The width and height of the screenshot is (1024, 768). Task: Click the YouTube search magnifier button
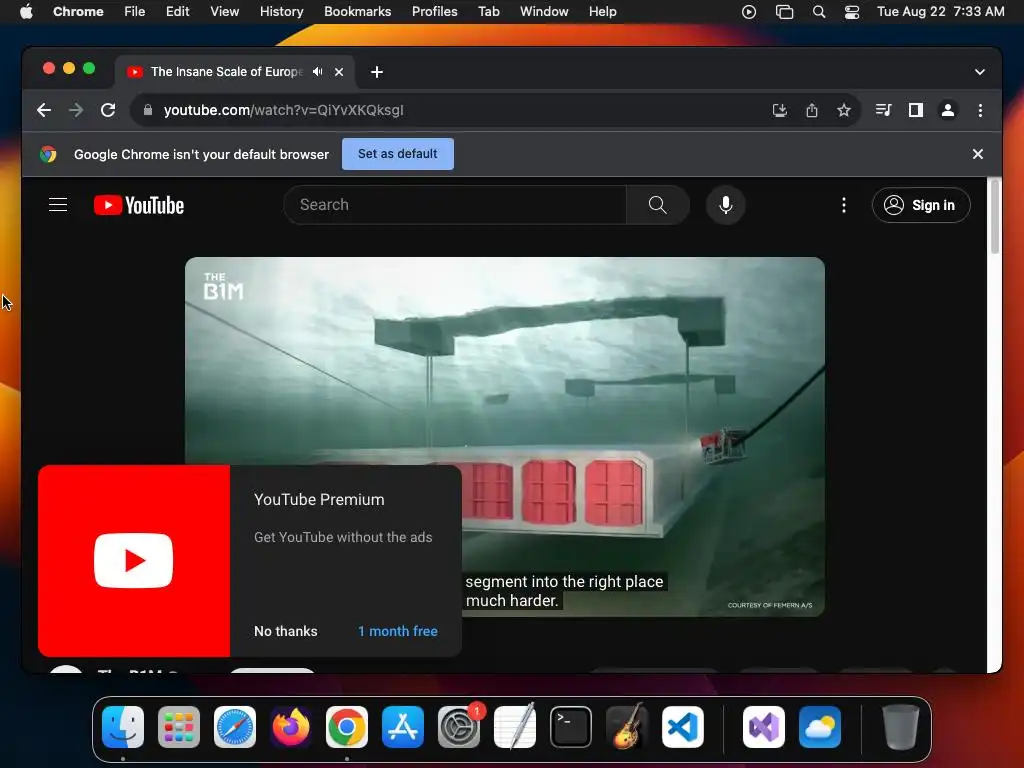click(658, 205)
